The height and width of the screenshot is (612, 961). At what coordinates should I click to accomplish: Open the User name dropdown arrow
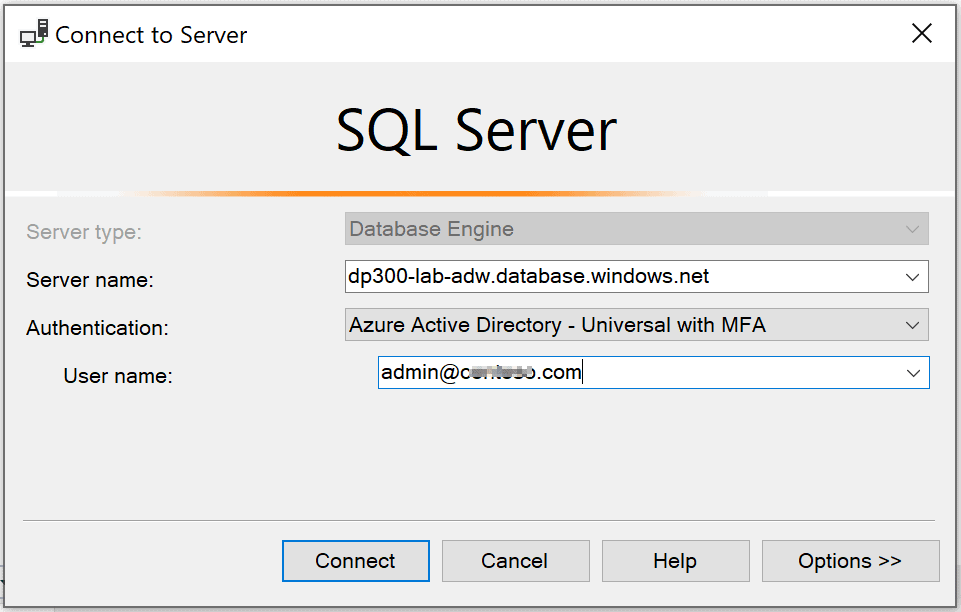click(913, 372)
